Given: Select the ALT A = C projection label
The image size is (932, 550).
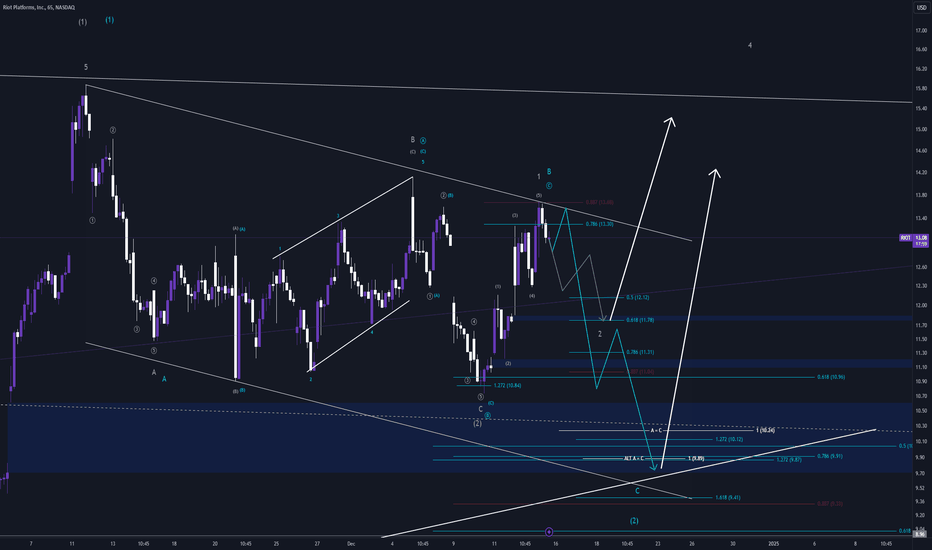Looking at the screenshot, I should (634, 458).
